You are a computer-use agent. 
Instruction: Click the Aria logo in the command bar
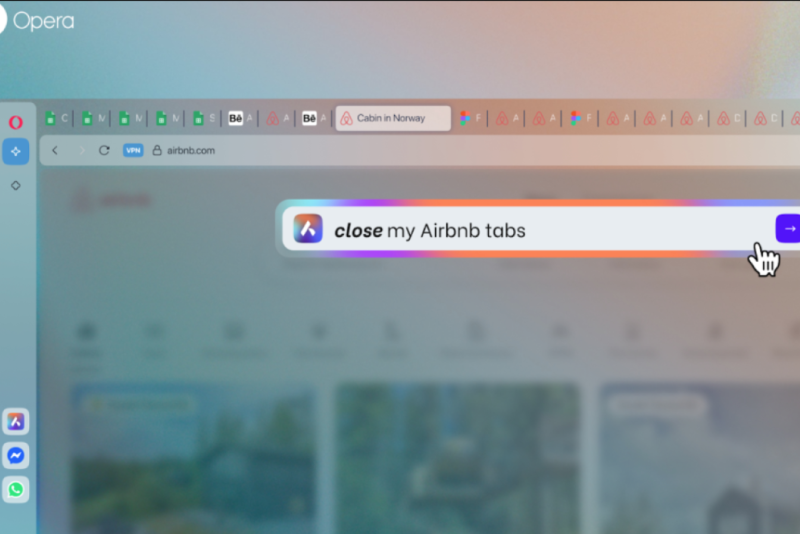(x=308, y=230)
